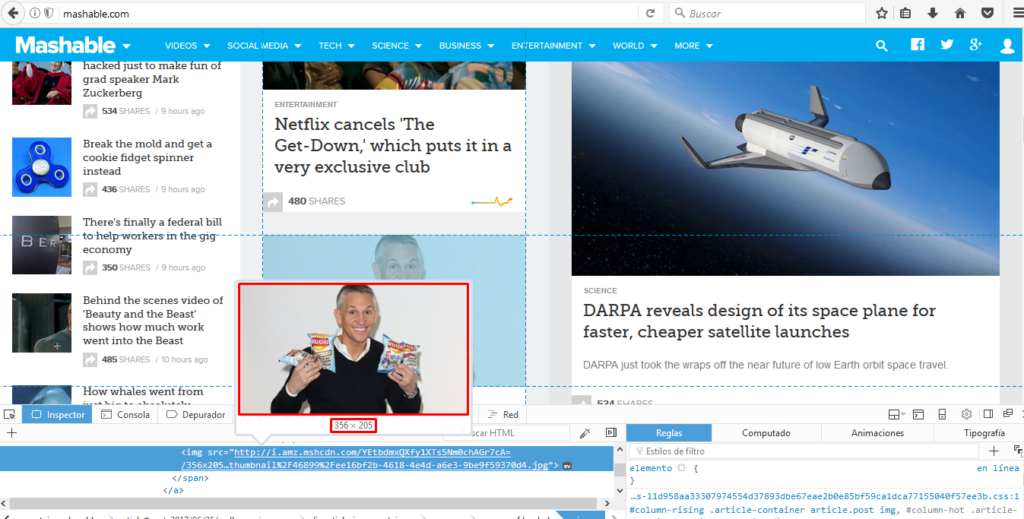Image resolution: width=1024 pixels, height=519 pixels.
Task: Open the img src URL link in markup
Action: [365, 458]
